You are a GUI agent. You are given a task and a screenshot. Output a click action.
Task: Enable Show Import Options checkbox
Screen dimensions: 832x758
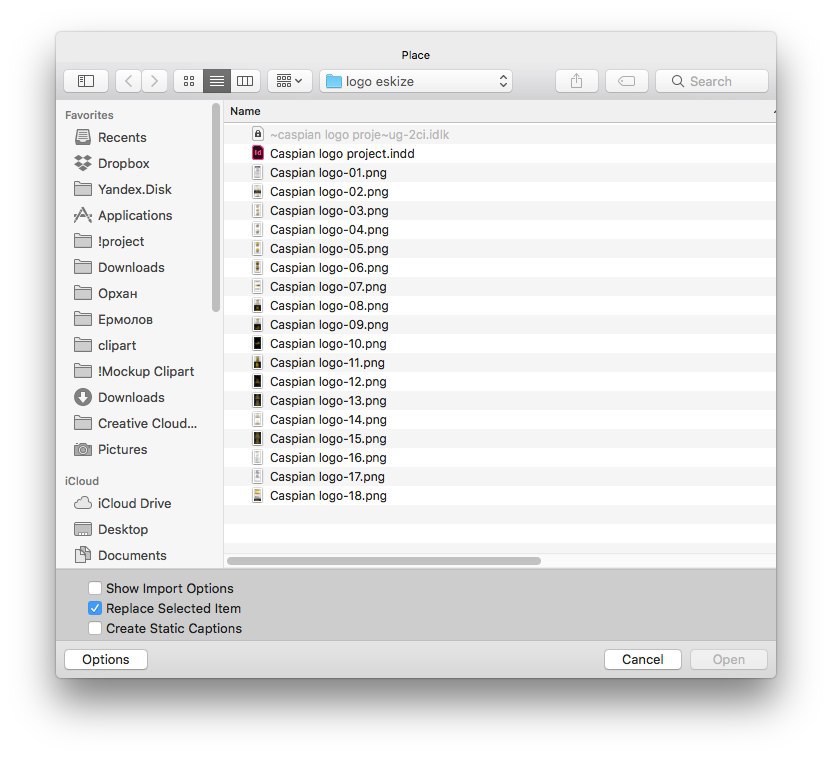(x=95, y=588)
